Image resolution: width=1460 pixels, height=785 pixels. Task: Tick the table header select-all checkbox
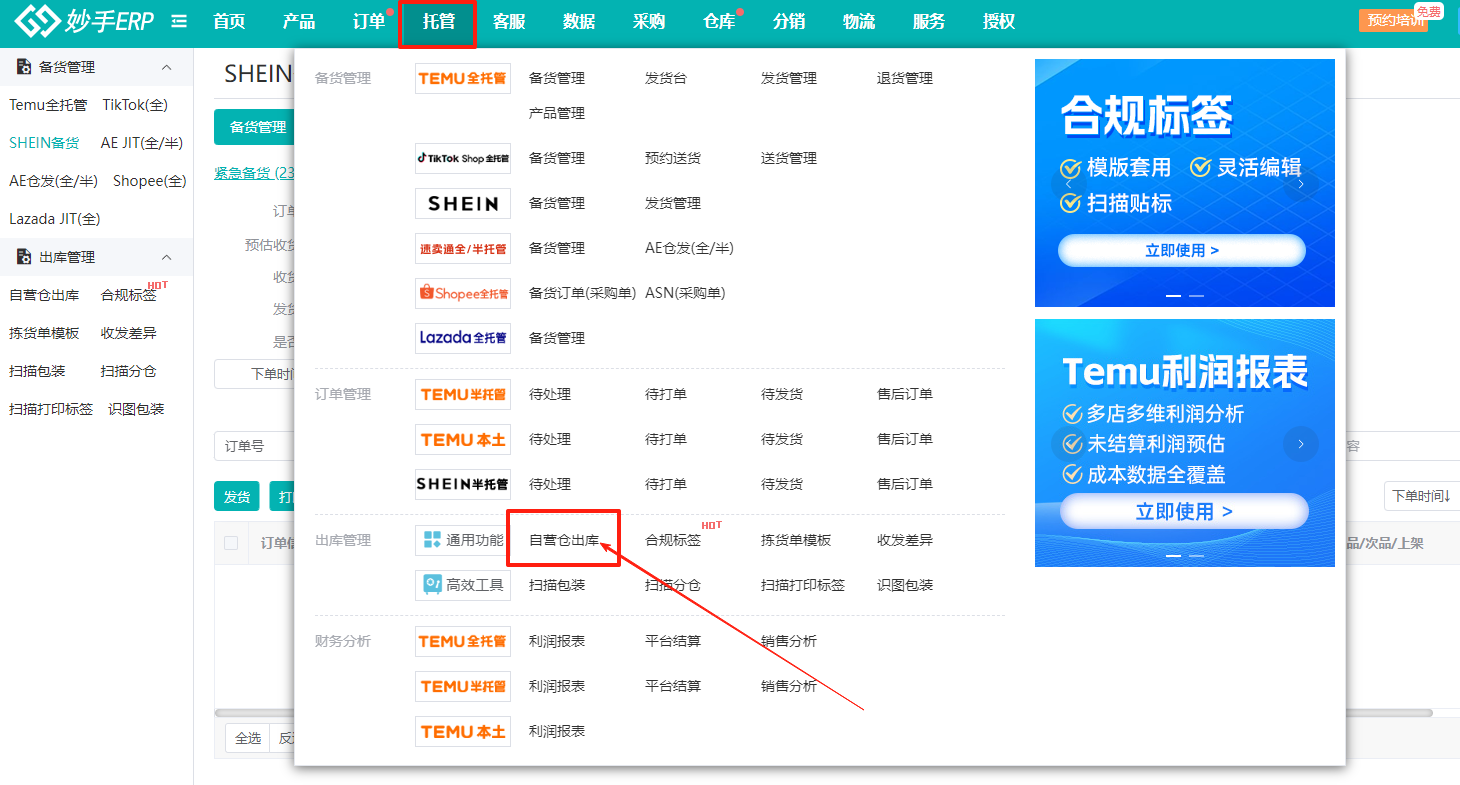pos(231,543)
